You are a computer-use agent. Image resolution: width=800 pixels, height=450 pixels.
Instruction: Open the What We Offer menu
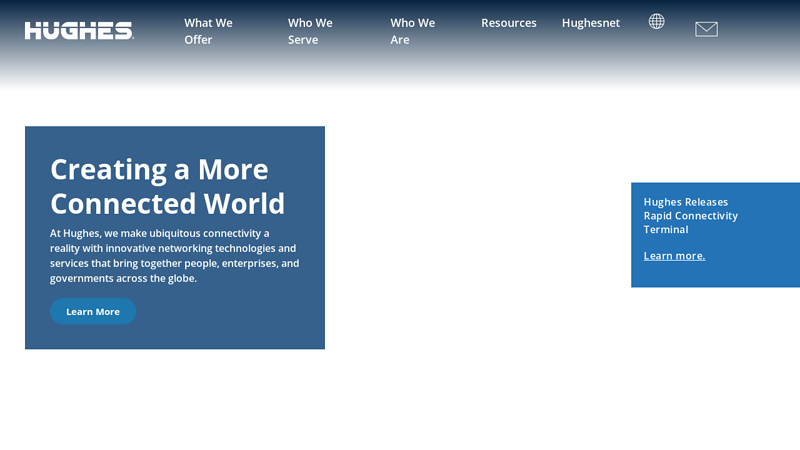coord(208,30)
